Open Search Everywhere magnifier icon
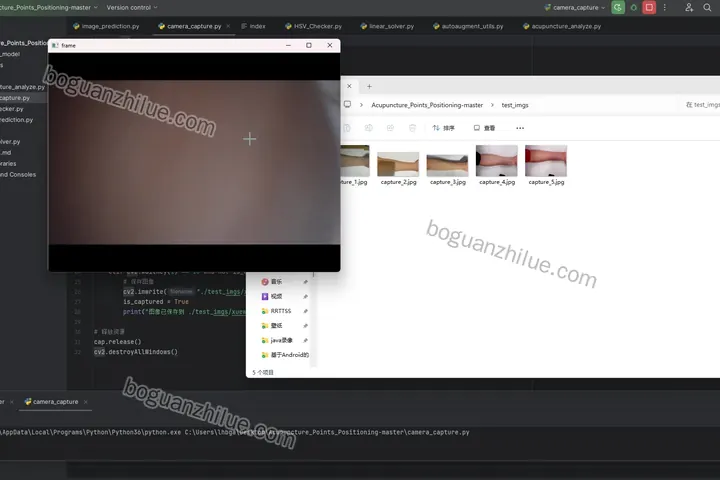The image size is (720, 480). point(707,7)
